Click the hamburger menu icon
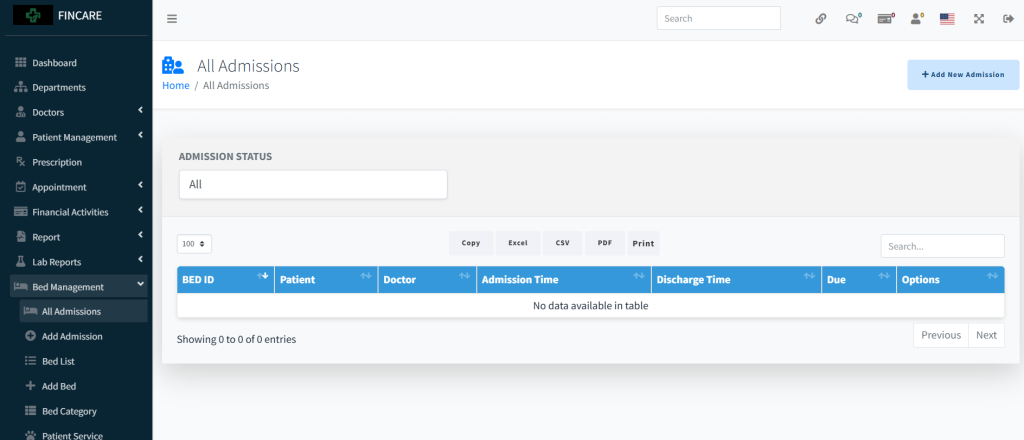This screenshot has height=440, width=1024. click(172, 19)
